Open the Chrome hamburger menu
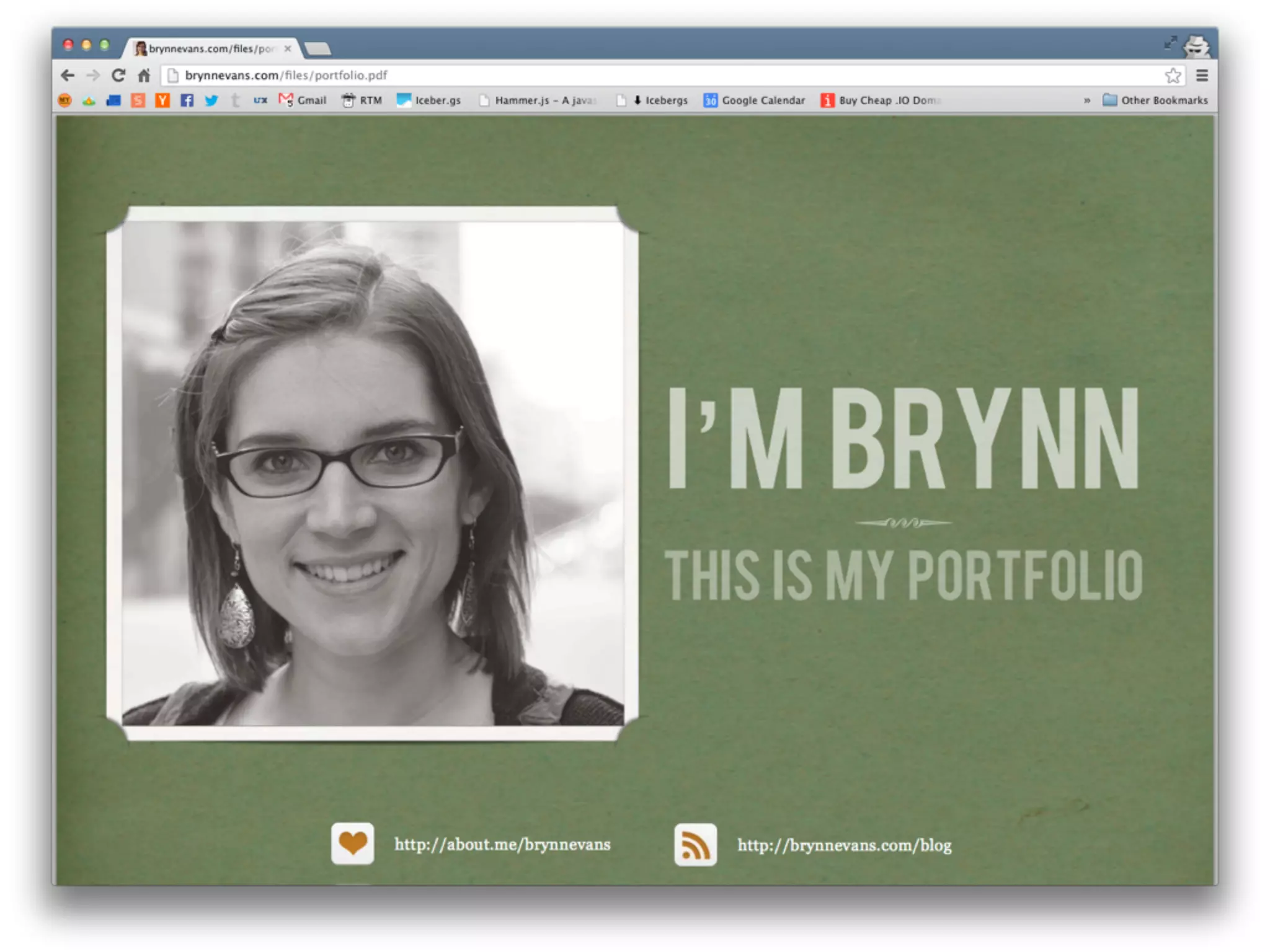This screenshot has width=1270, height=952. 1202,76
